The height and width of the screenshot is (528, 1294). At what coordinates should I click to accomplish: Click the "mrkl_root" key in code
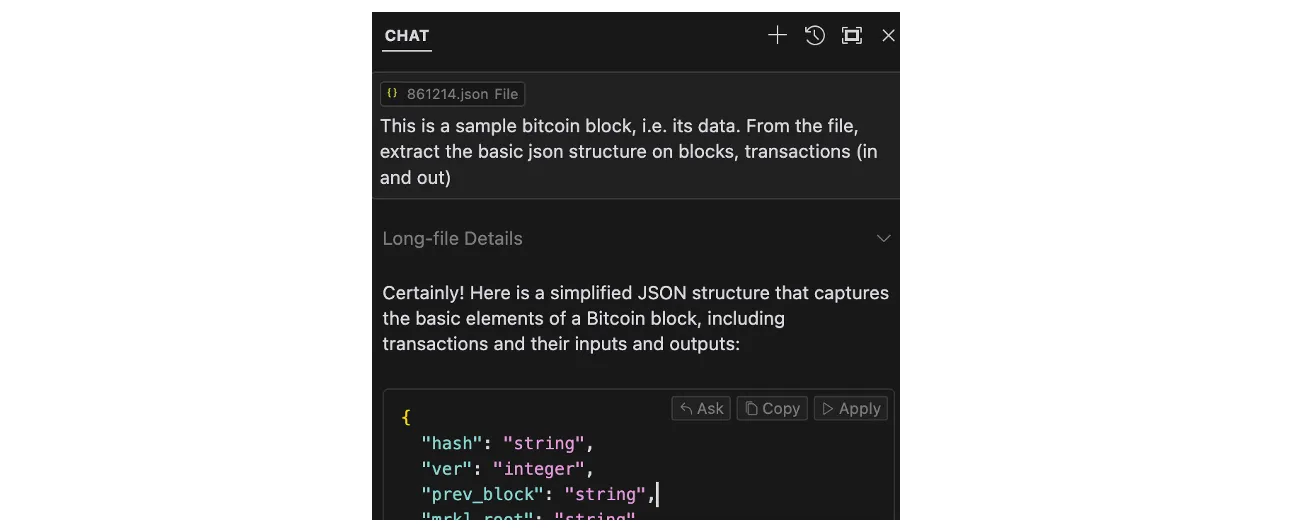pyautogui.click(x=477, y=519)
